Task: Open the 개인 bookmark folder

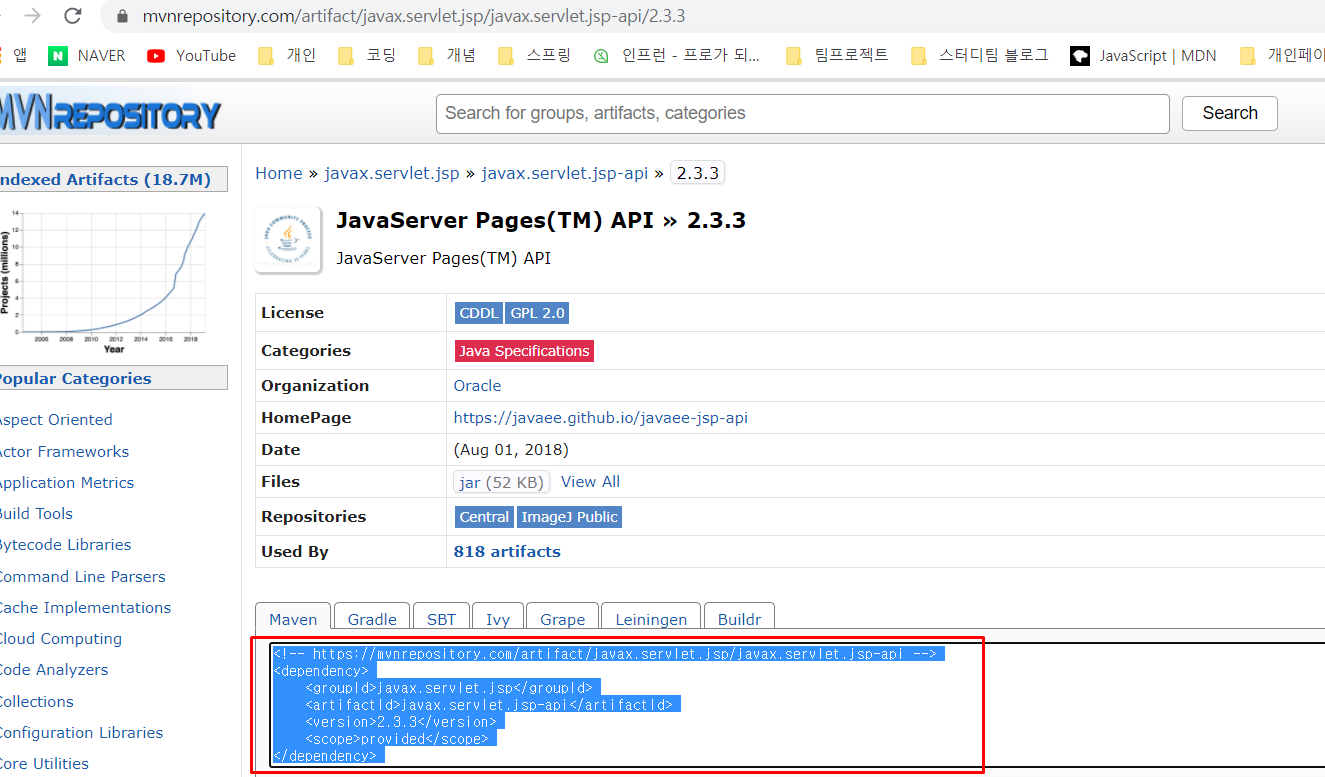Action: tap(286, 56)
